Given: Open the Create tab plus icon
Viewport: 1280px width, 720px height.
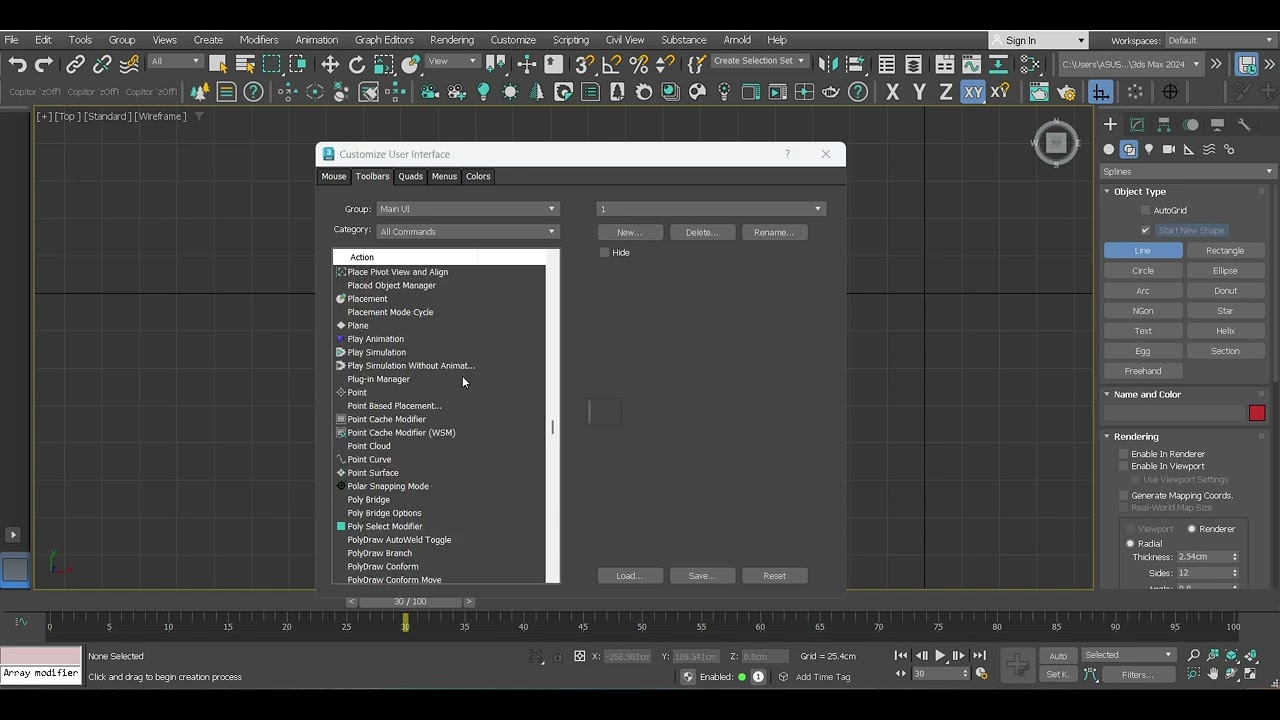Looking at the screenshot, I should coord(1110,125).
